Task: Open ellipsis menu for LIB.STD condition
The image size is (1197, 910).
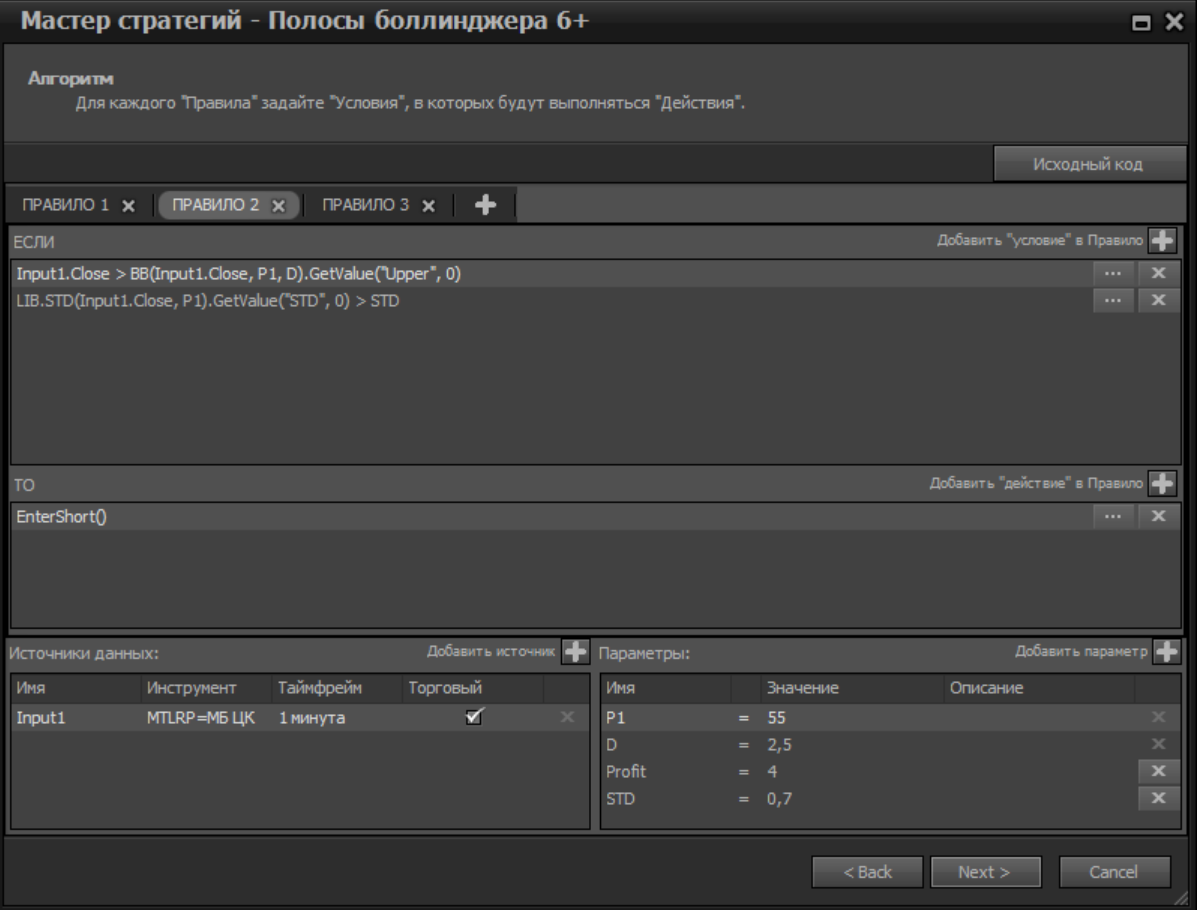Action: coord(1112,299)
